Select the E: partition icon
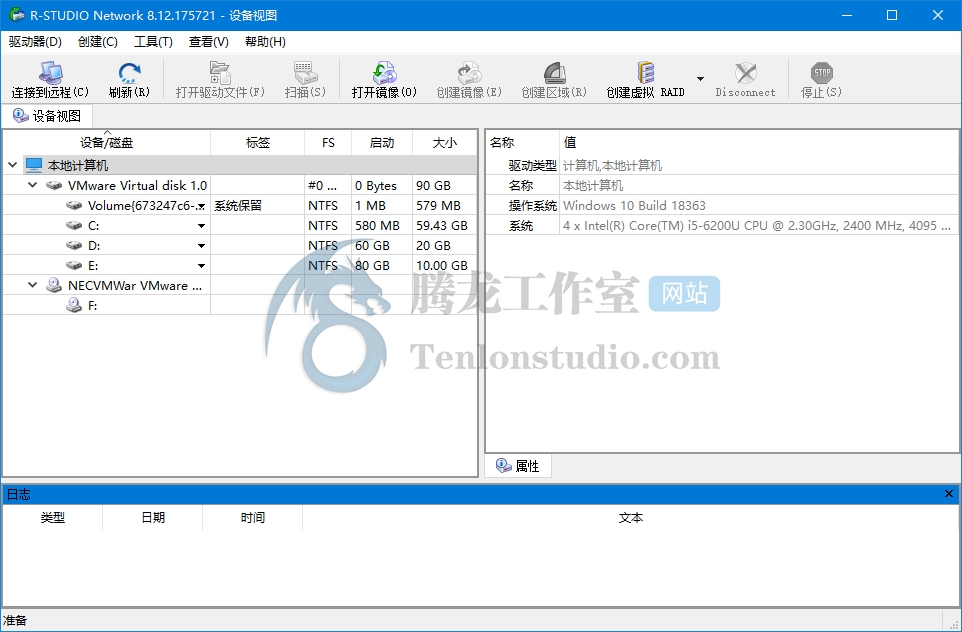 click(x=74, y=265)
